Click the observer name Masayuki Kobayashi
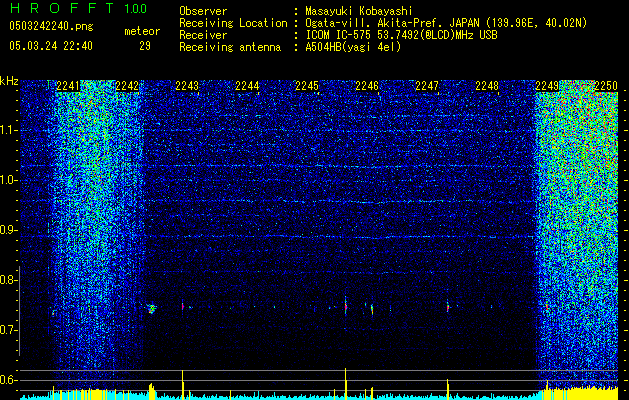The image size is (629, 400). [359, 11]
